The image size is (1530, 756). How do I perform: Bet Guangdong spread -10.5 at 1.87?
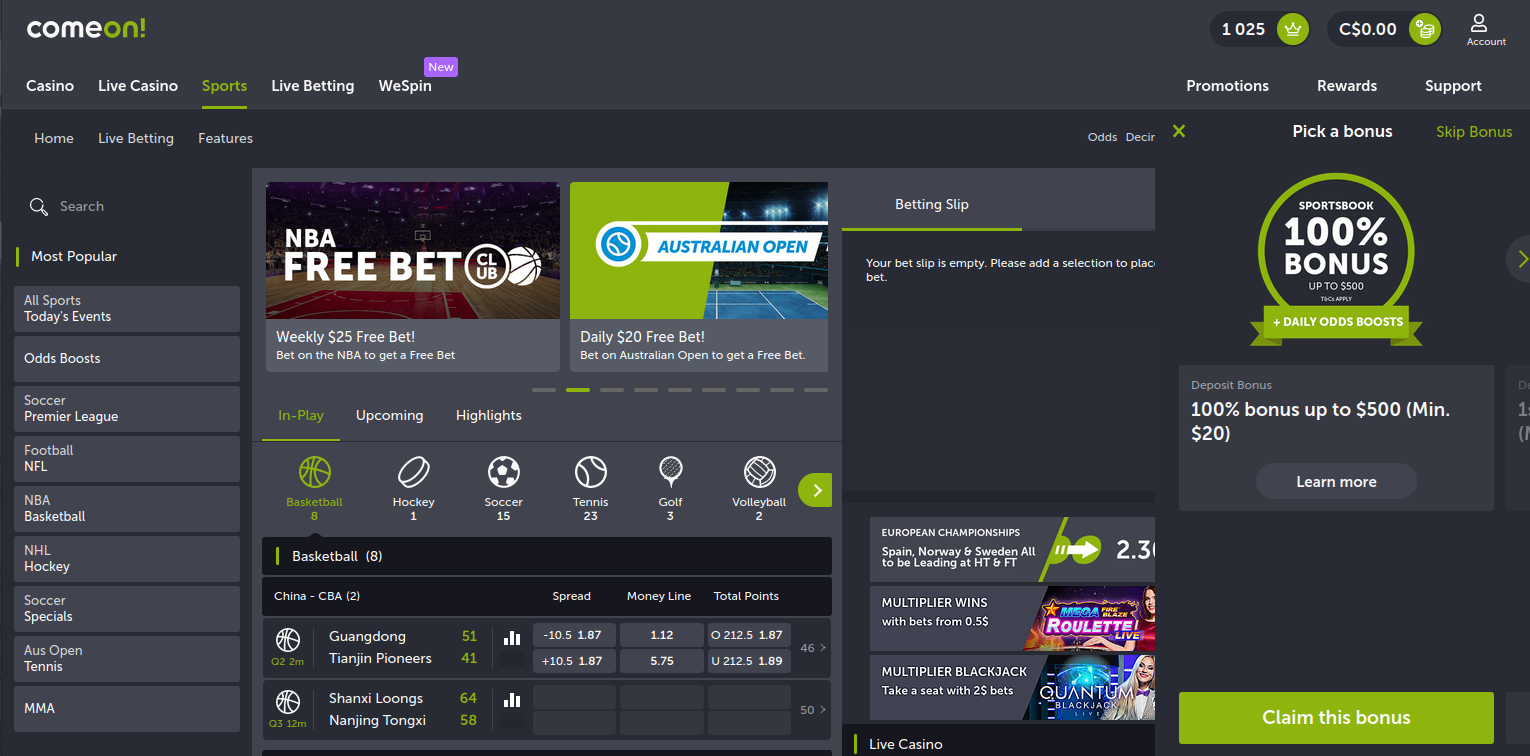click(x=573, y=635)
